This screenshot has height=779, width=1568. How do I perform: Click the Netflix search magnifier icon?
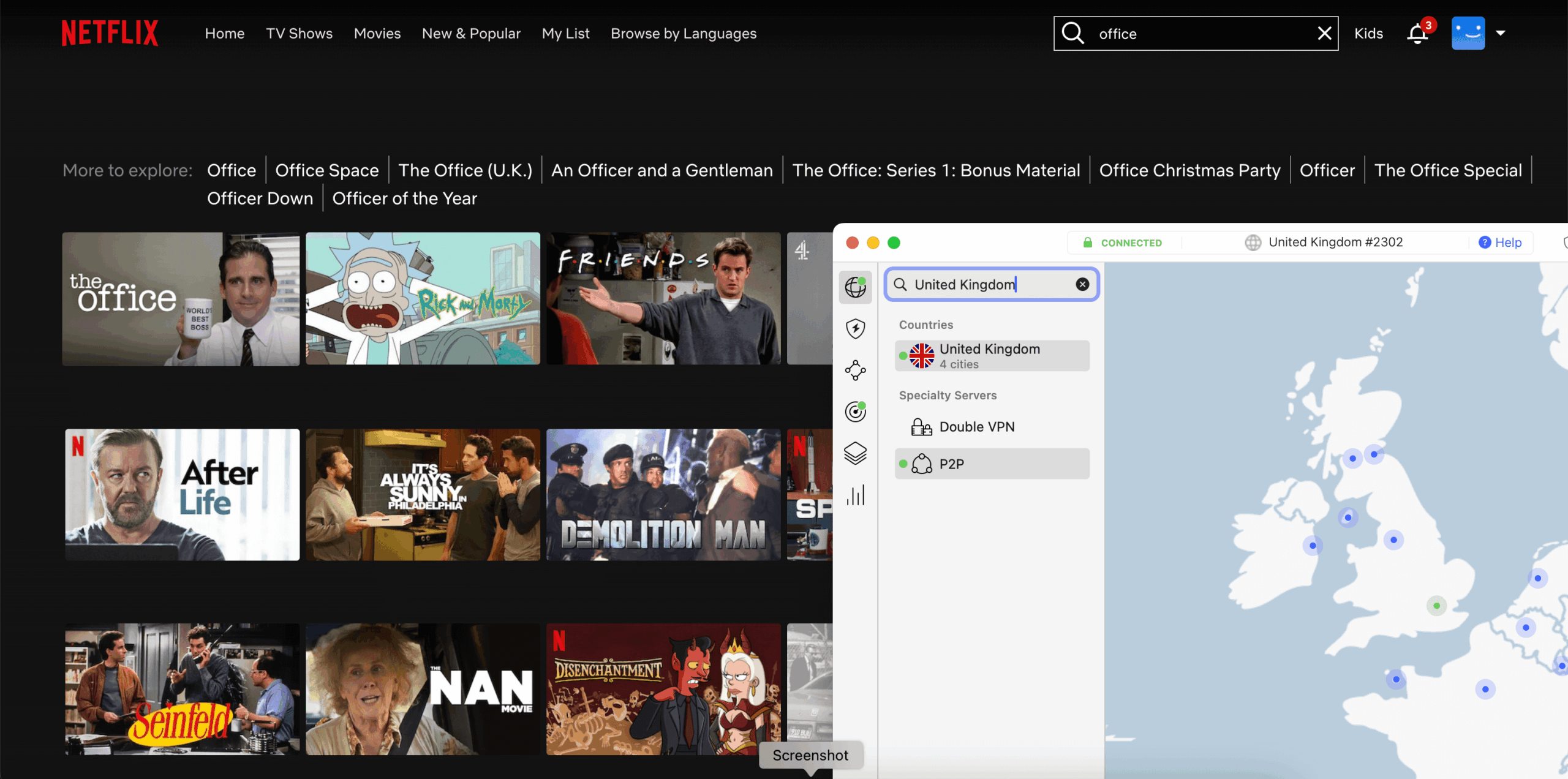point(1073,33)
